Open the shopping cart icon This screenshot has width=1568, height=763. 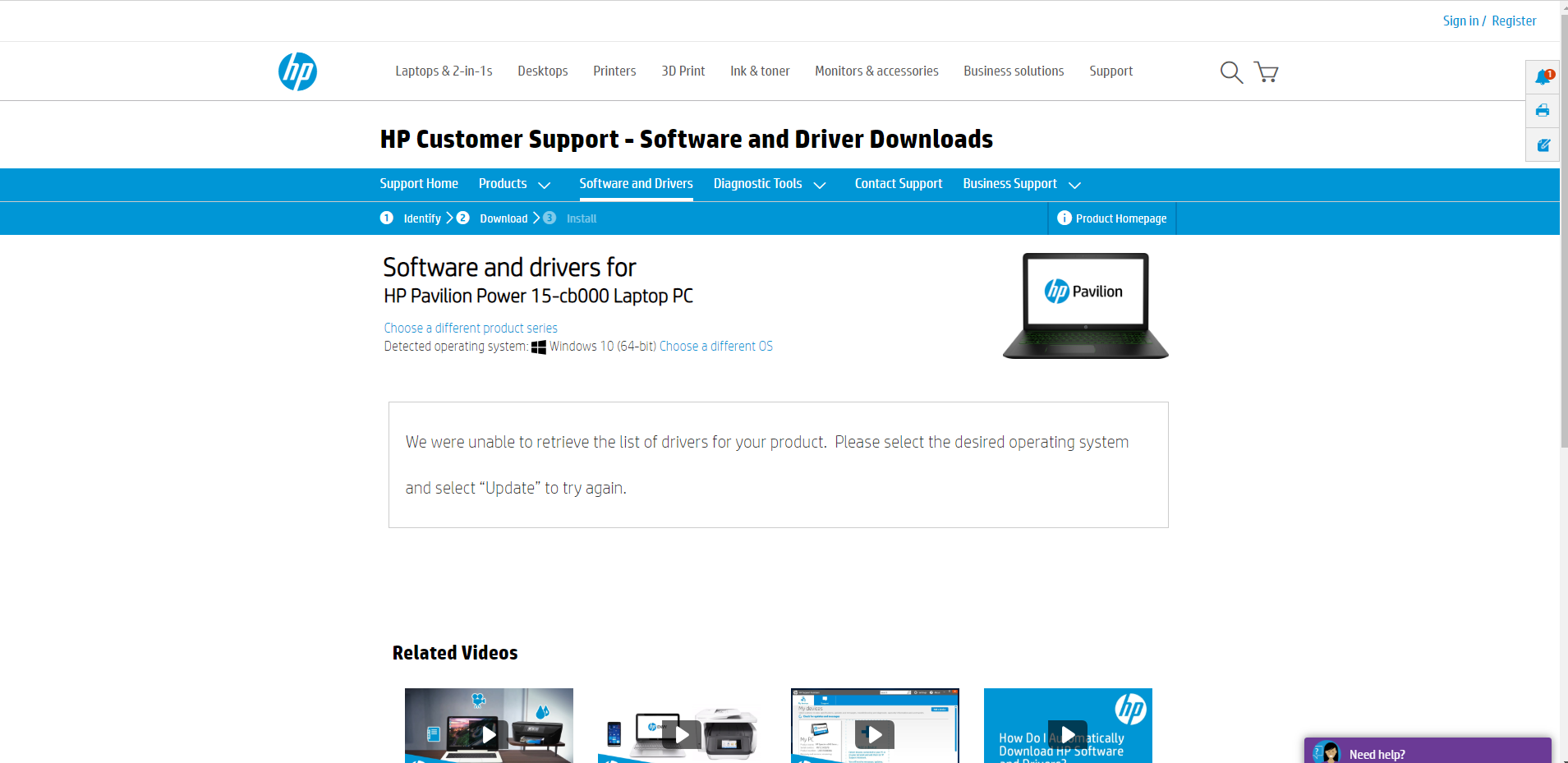1266,72
